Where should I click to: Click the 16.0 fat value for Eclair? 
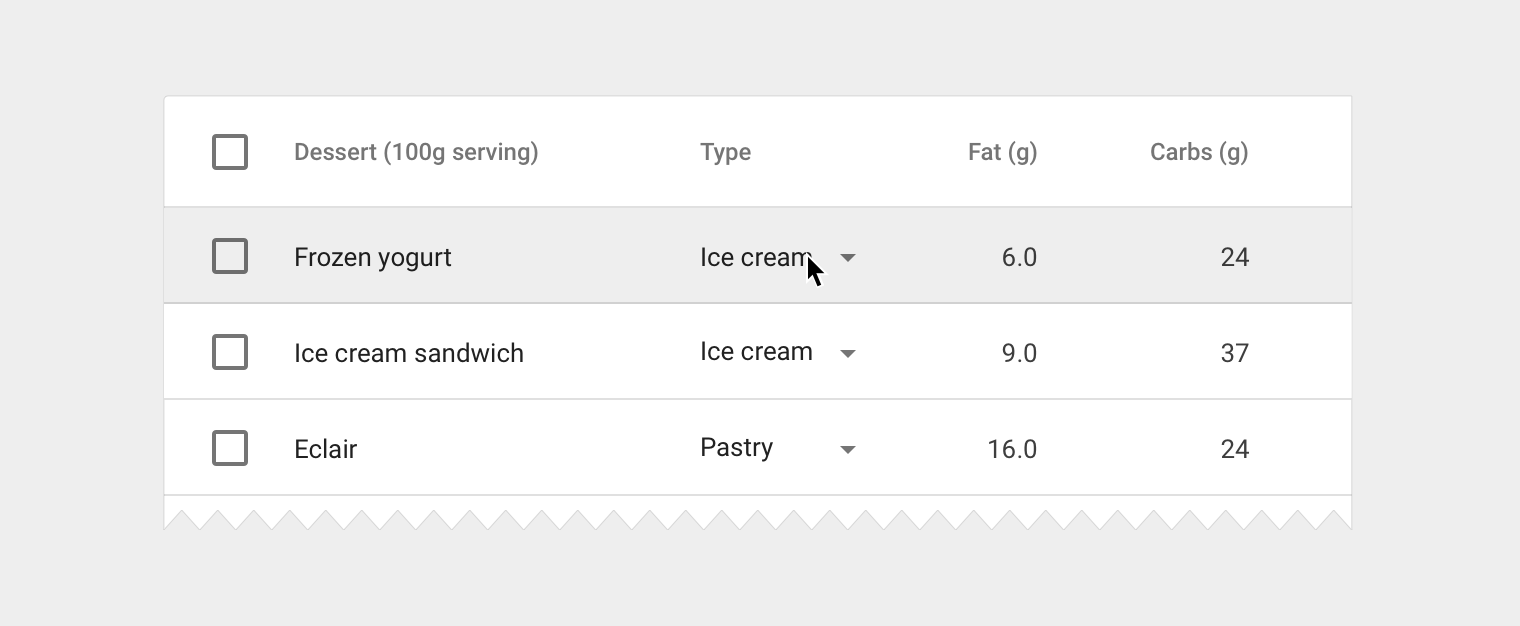(x=1012, y=449)
